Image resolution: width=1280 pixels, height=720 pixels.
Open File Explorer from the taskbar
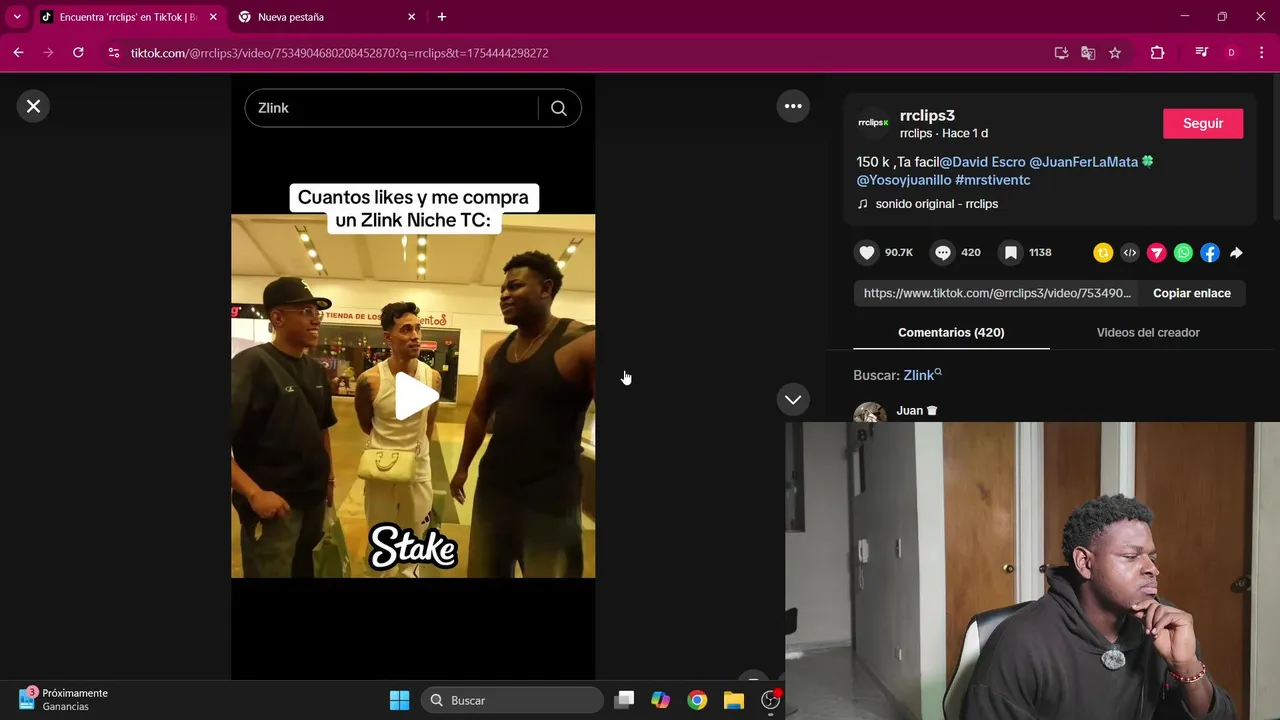click(x=734, y=700)
